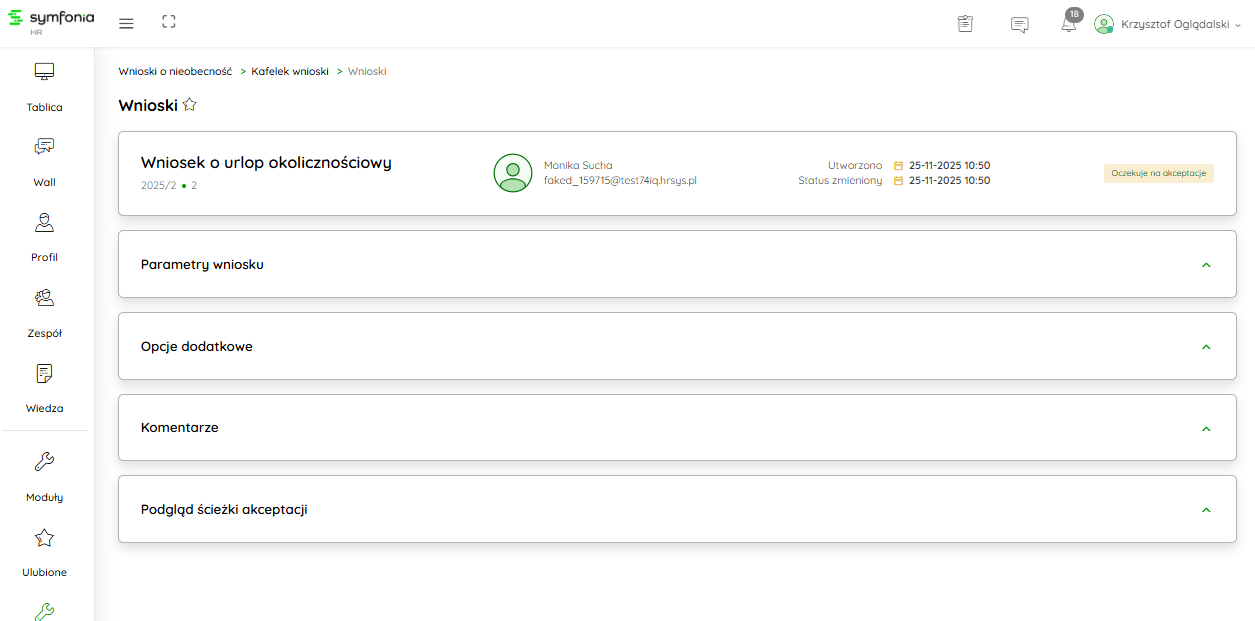Toggle fullscreen mode icon
The width and height of the screenshot is (1255, 621).
click(x=168, y=22)
